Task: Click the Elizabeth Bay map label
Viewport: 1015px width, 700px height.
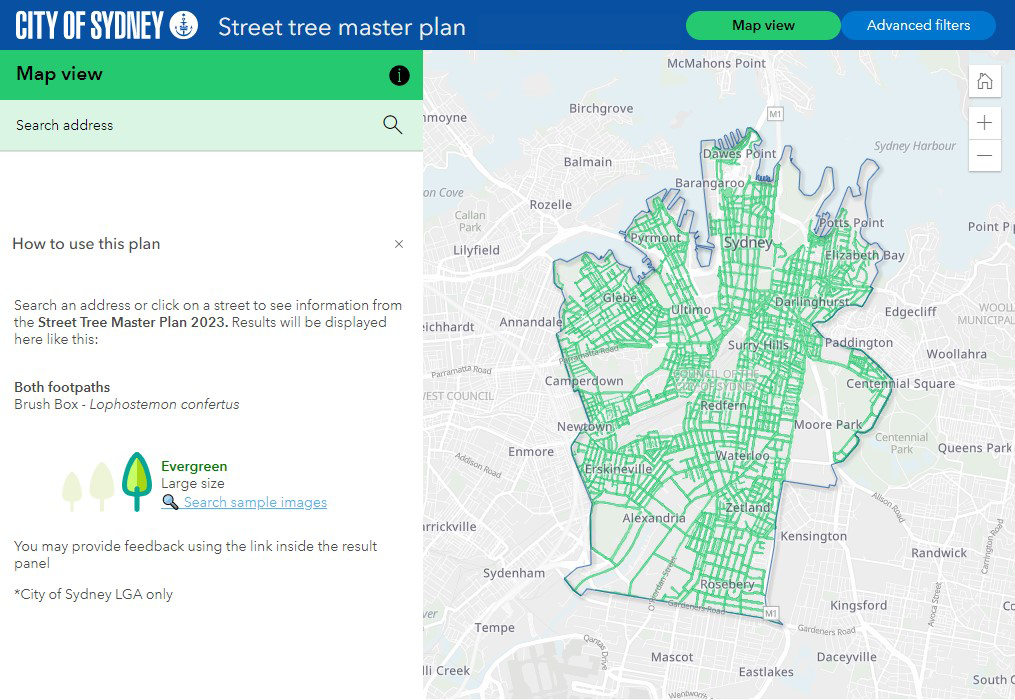Action: point(864,255)
